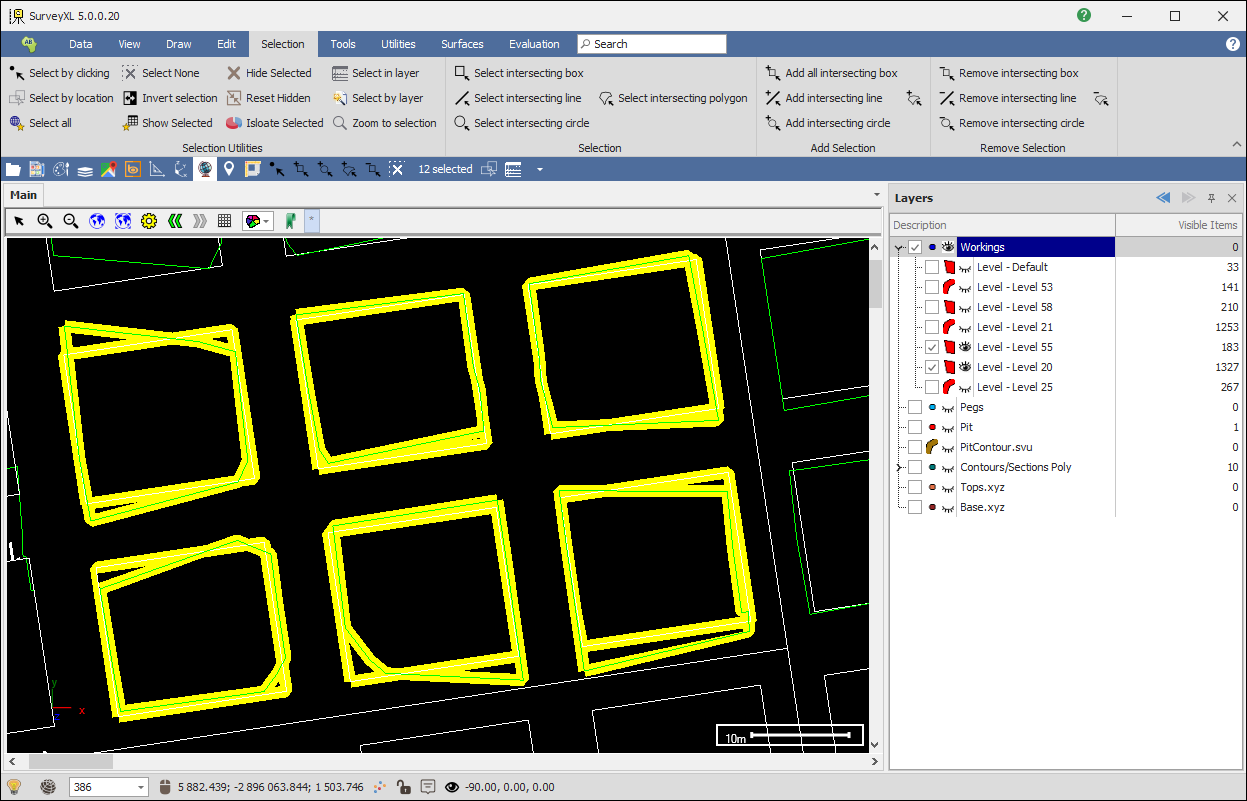Click the red swatch of Level - Level 20
Viewport: 1247px width, 801px height.
click(x=950, y=367)
